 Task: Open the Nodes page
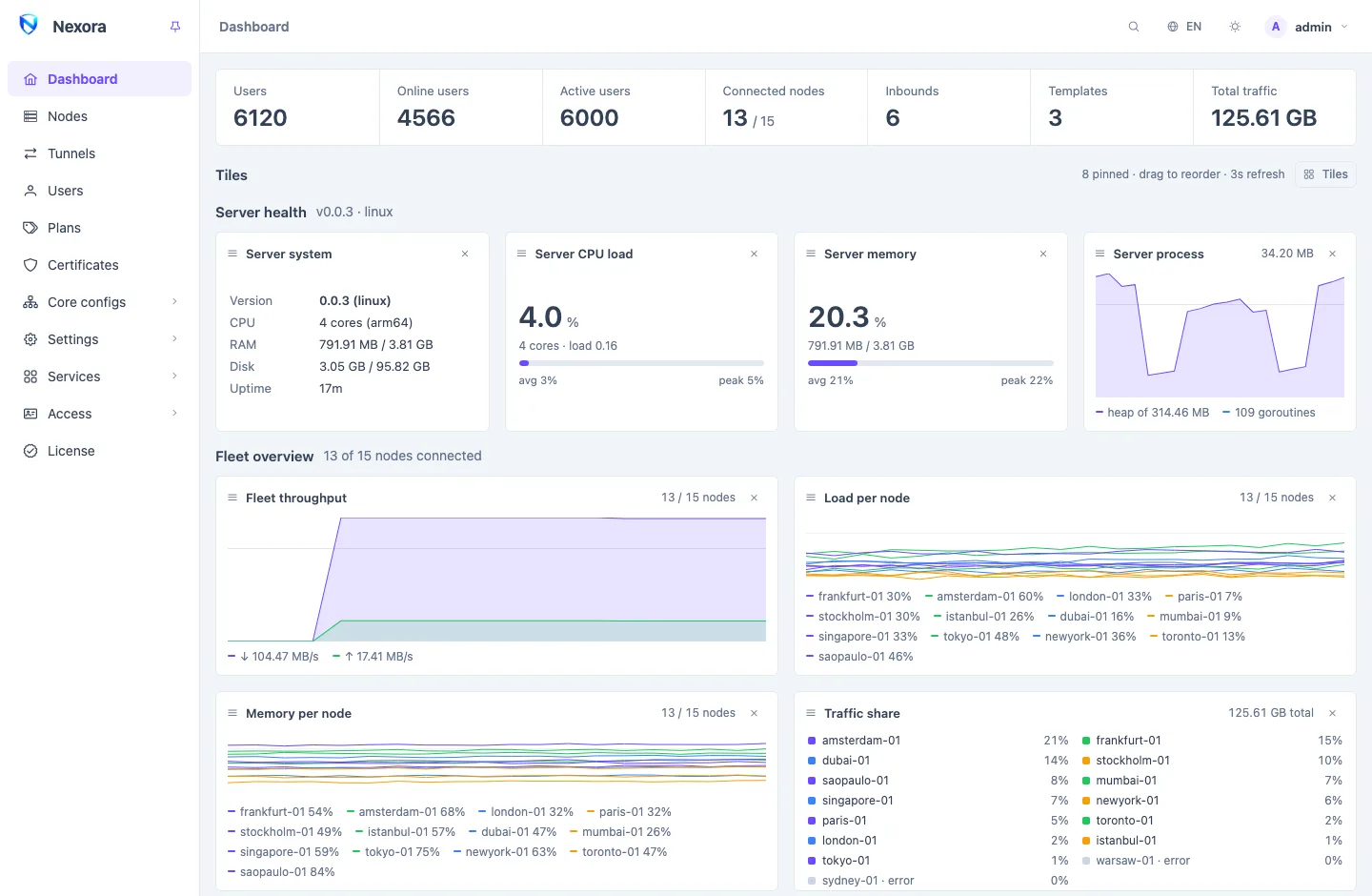[x=99, y=116]
